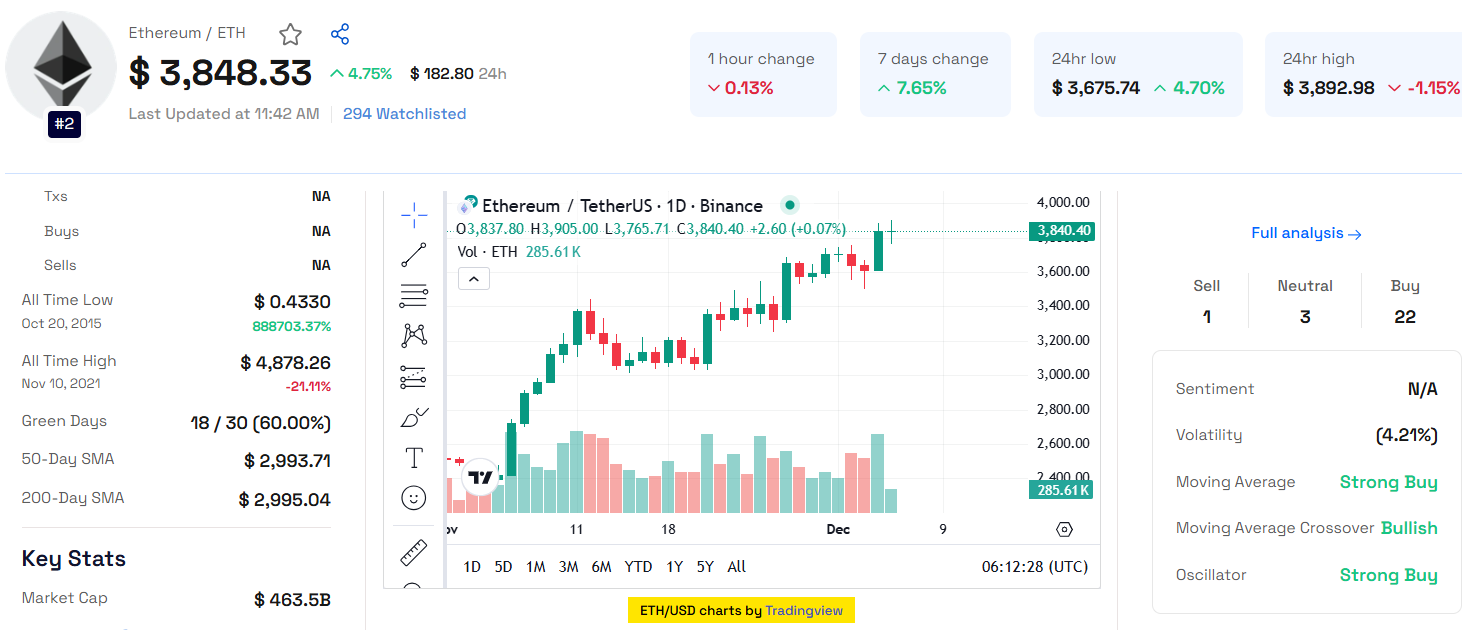
Task: Click the 24hr low value $ 3,675.74
Action: [x=1096, y=88]
